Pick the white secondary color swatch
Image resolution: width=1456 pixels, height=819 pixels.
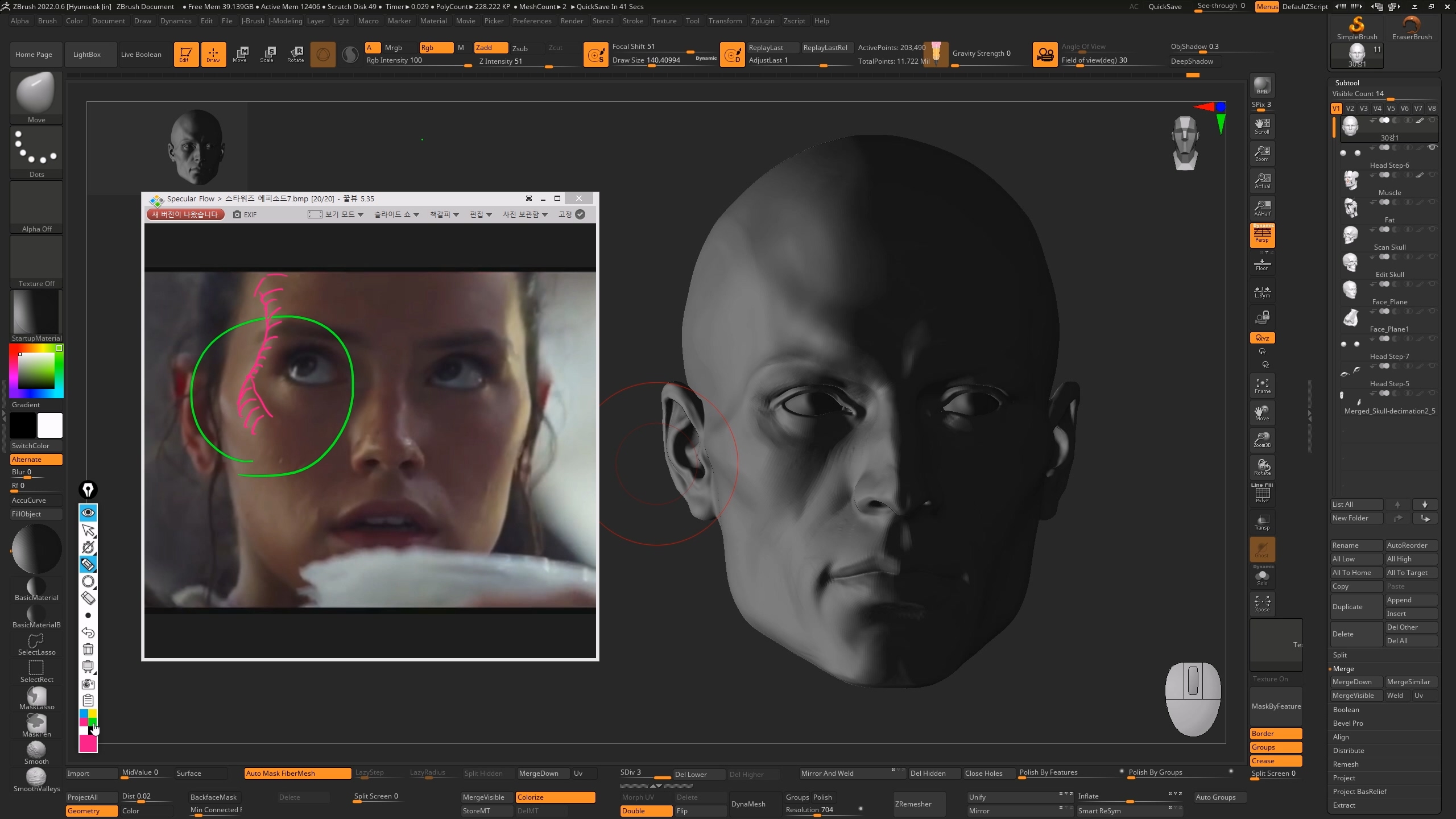click(x=50, y=425)
